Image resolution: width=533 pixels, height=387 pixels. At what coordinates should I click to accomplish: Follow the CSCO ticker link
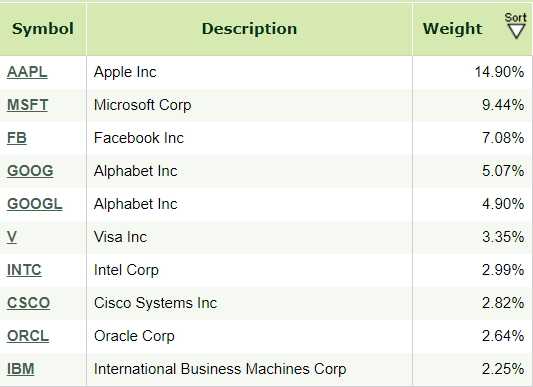coord(29,303)
